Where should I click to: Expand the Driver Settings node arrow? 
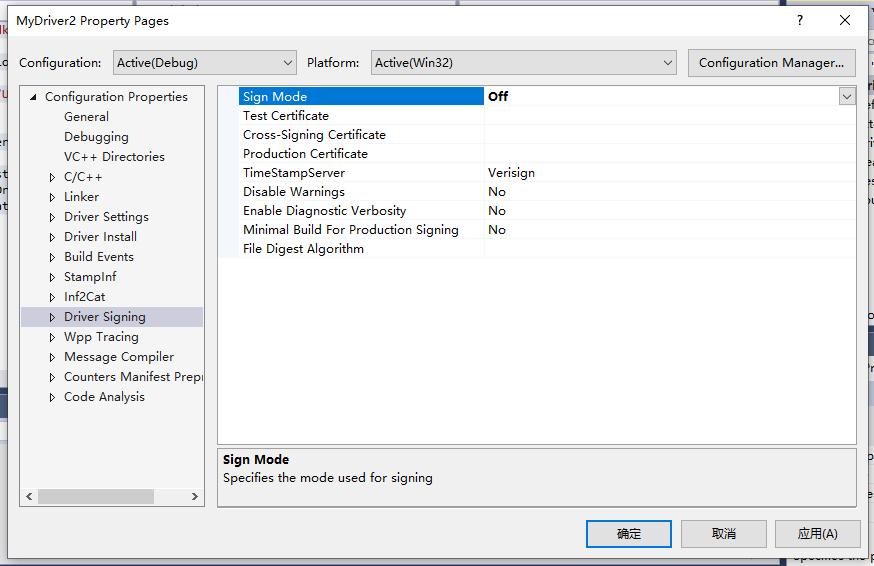pos(52,217)
